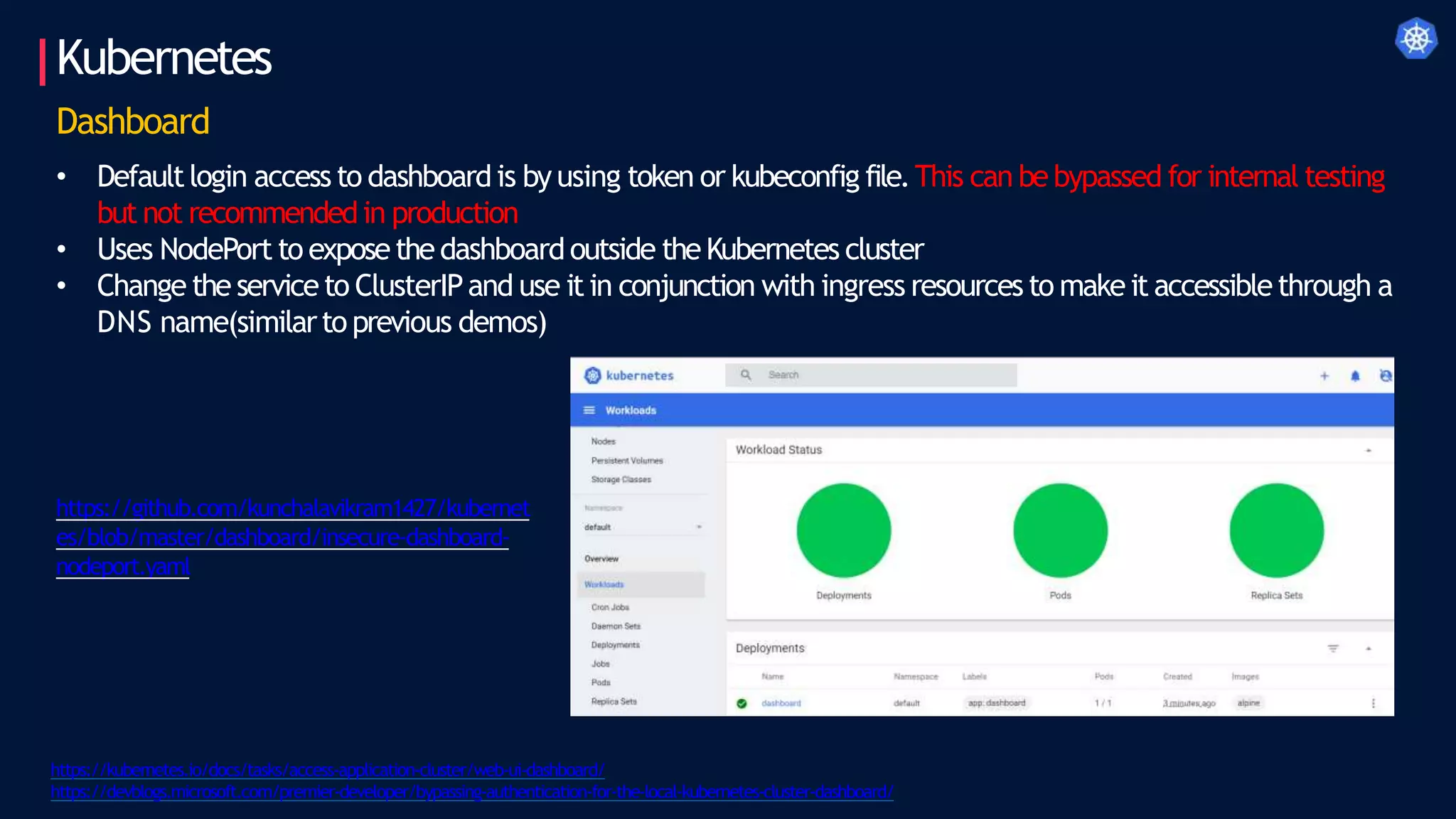
Task: Click the plus create resource icon
Action: pos(1324,376)
